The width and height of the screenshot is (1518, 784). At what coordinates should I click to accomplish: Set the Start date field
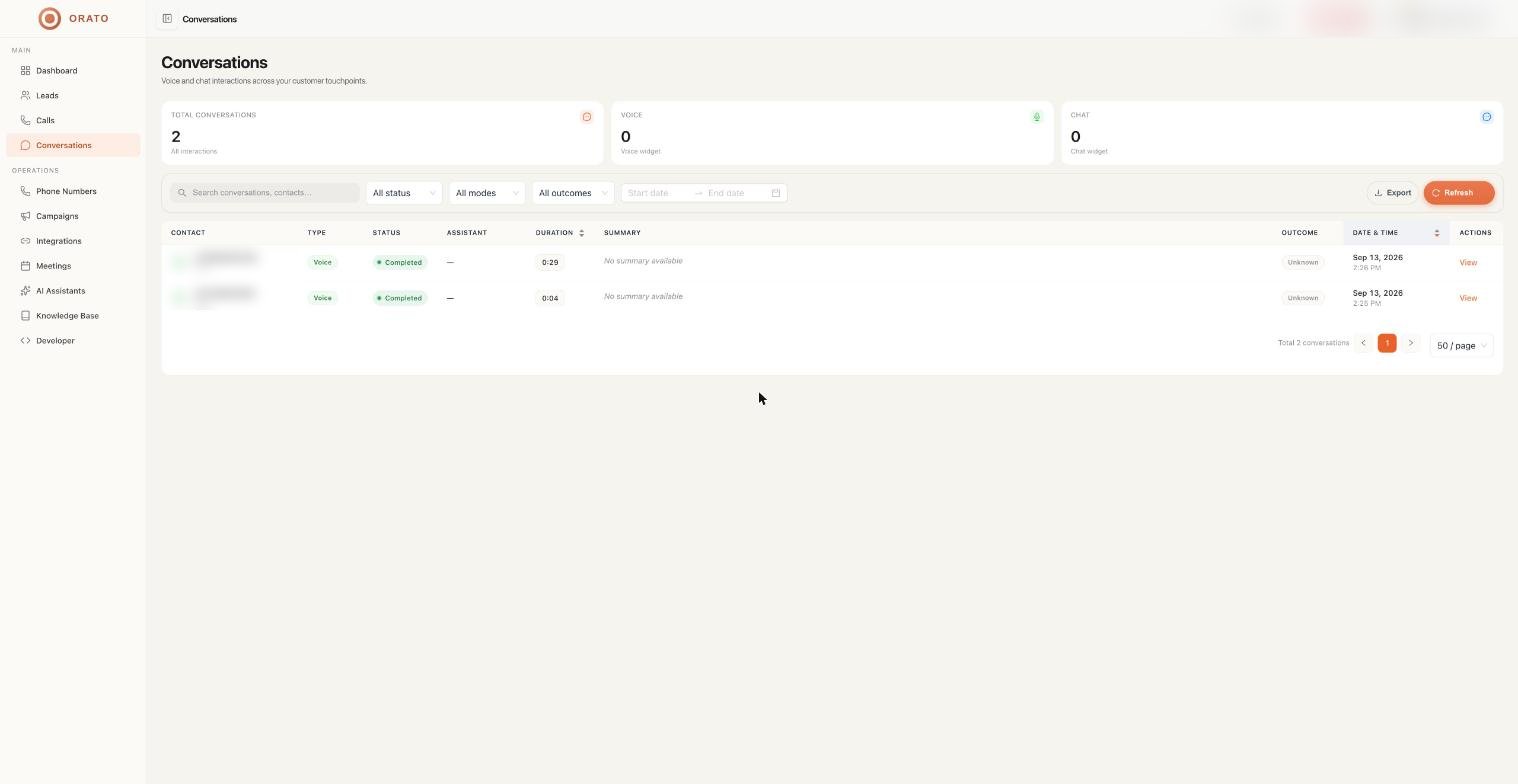pyautogui.click(x=657, y=193)
